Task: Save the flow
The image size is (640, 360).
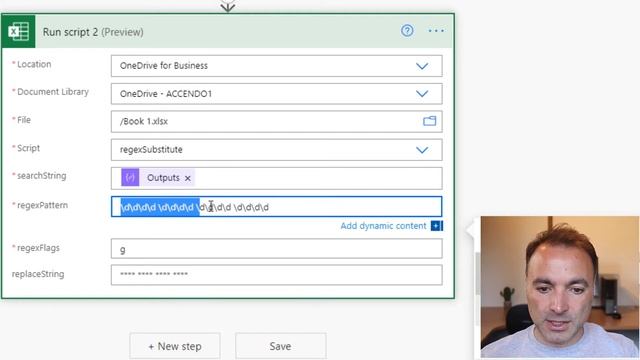Action: point(280,346)
